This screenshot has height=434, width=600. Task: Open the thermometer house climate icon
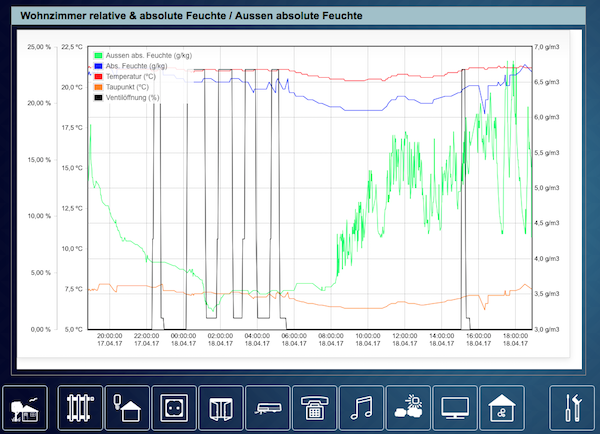(127, 408)
